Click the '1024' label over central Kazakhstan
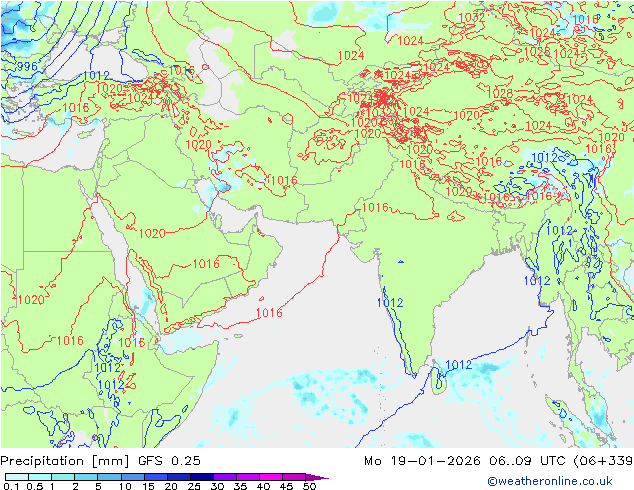This screenshot has height=490, width=634. (x=351, y=55)
